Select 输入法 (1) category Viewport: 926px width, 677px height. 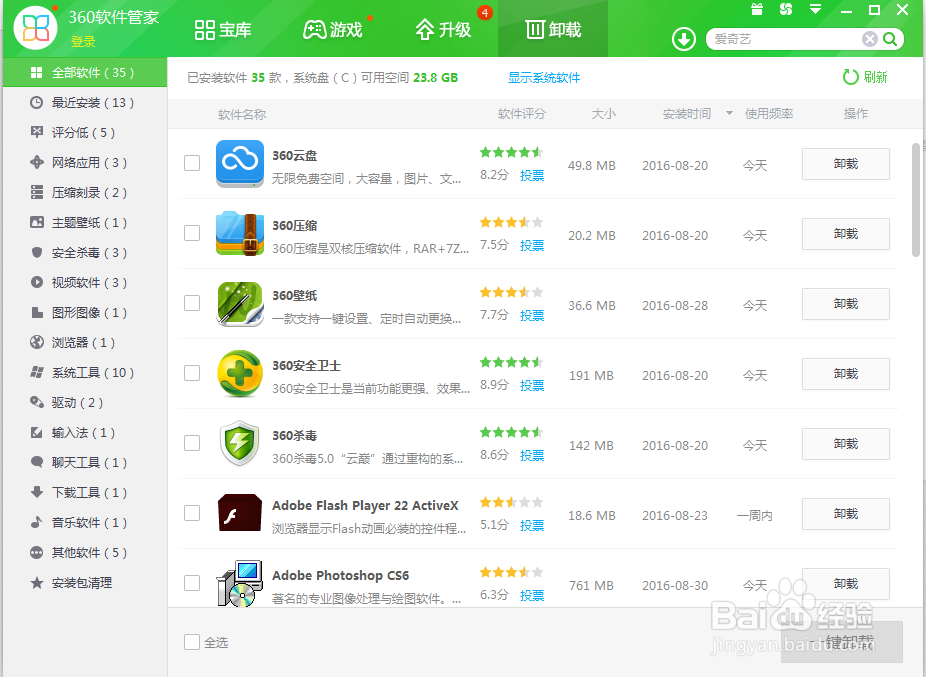click(85, 432)
